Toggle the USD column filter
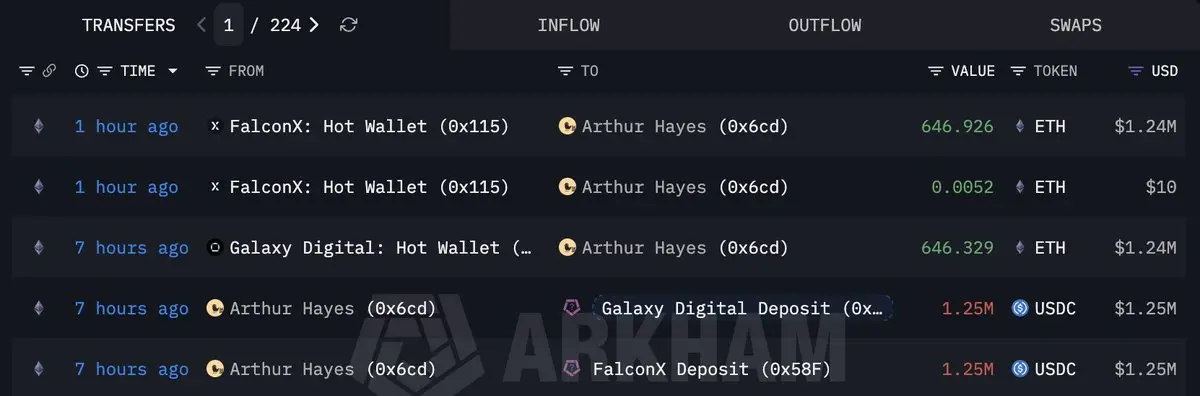This screenshot has height=396, width=1200. pyautogui.click(x=1135, y=71)
